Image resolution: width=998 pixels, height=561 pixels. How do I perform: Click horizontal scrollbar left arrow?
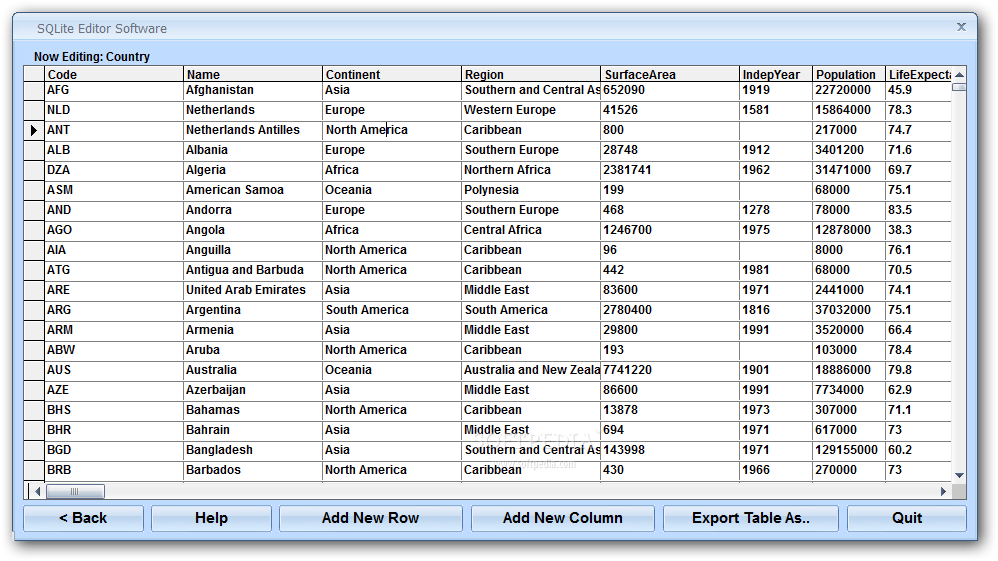(38, 491)
